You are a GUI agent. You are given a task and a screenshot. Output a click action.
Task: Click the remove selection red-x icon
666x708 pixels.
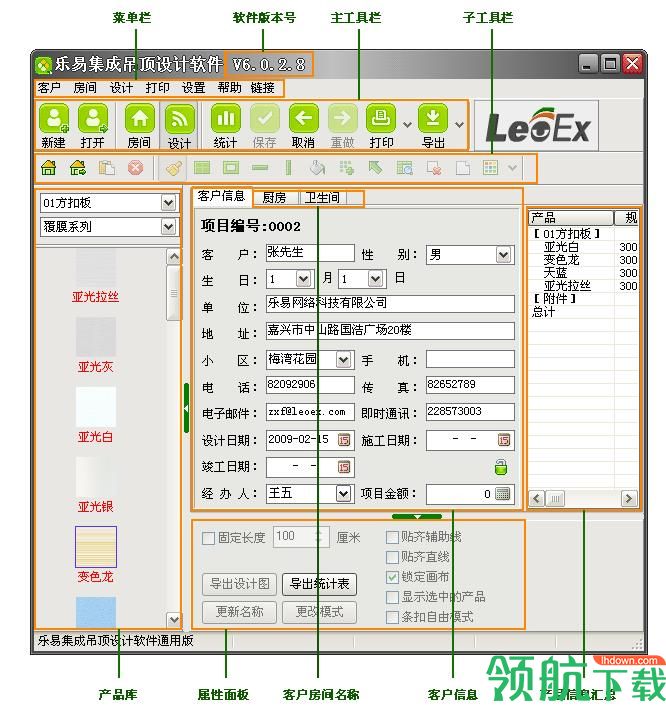point(434,168)
